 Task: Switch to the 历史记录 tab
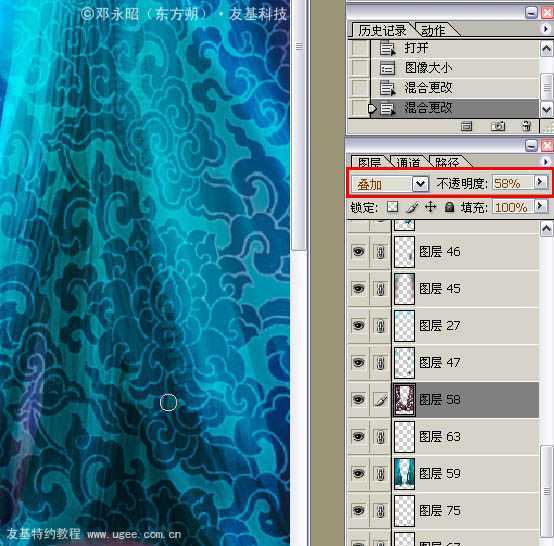coord(382,30)
